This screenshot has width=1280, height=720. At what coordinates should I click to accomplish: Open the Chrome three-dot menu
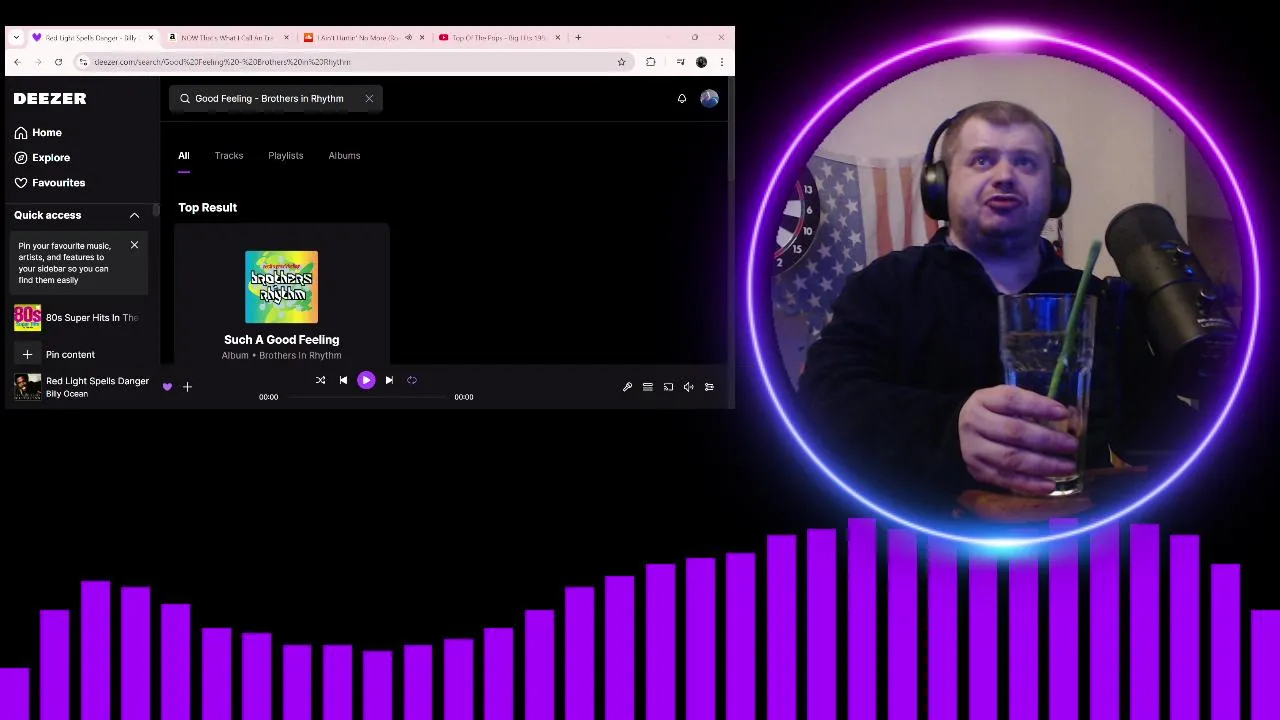pos(721,62)
